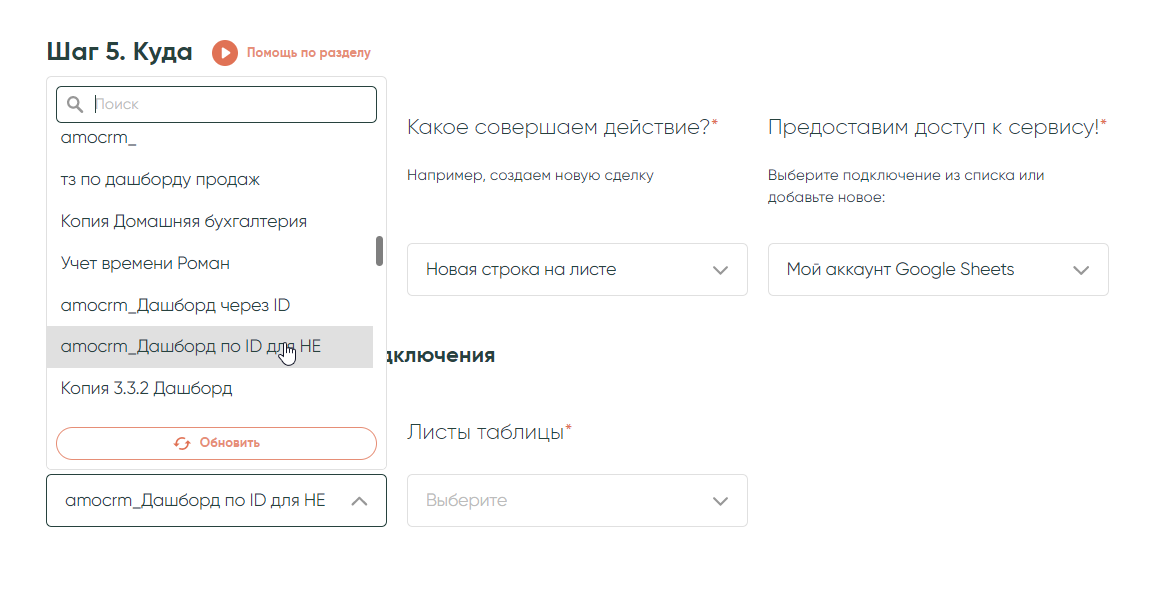
Task: Open the Помощь по разделу link
Action: tap(308, 53)
